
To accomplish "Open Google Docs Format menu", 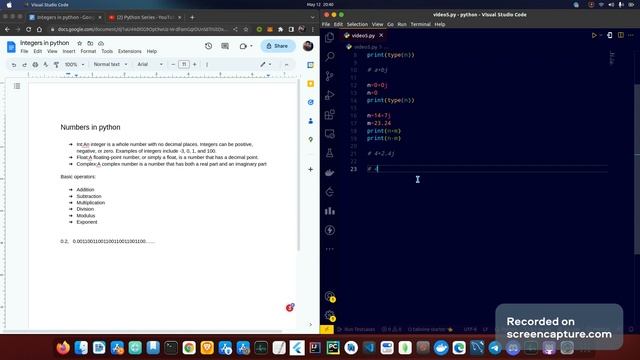I will [88, 51].
